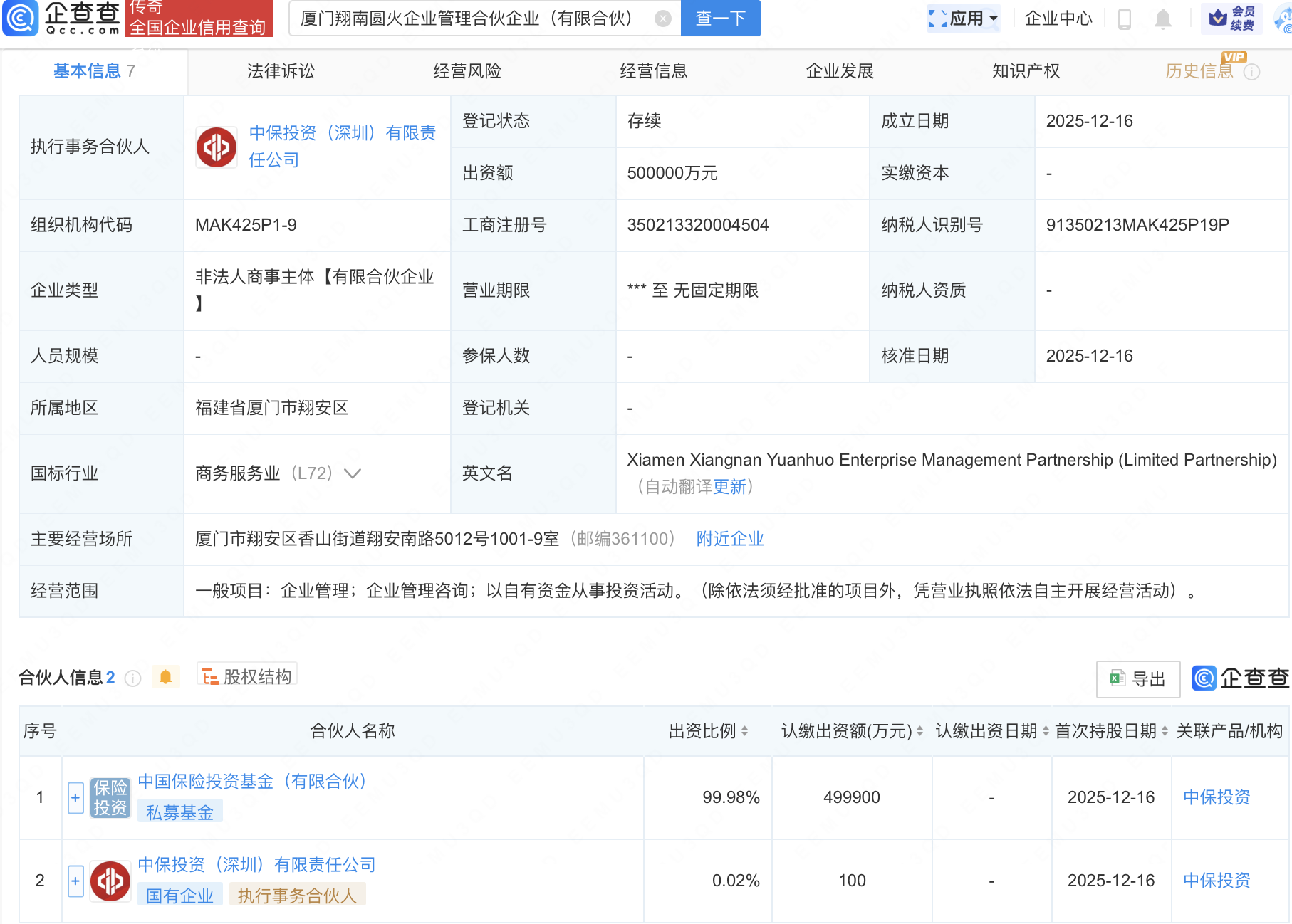Click the Qcc.com logo icon
1292x924 pixels.
pyautogui.click(x=21, y=19)
